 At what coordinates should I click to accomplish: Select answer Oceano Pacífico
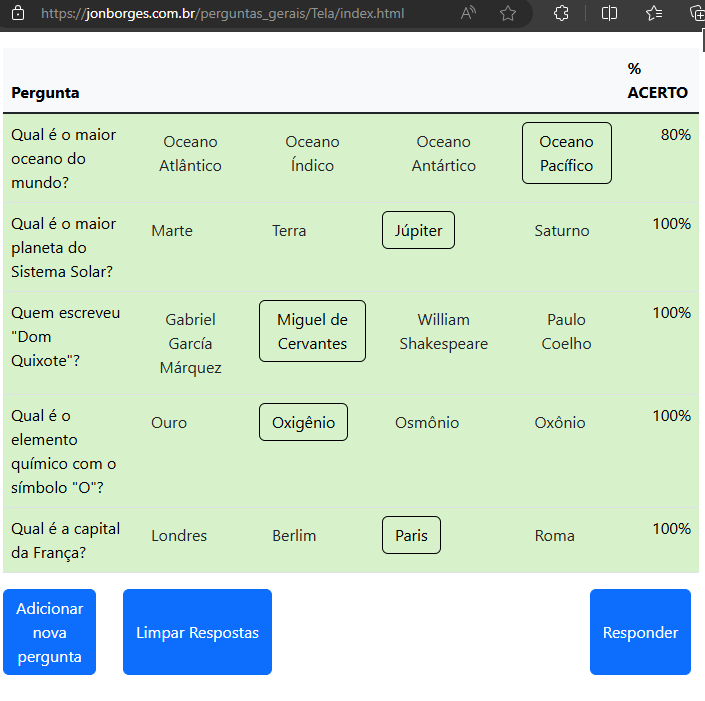click(566, 154)
